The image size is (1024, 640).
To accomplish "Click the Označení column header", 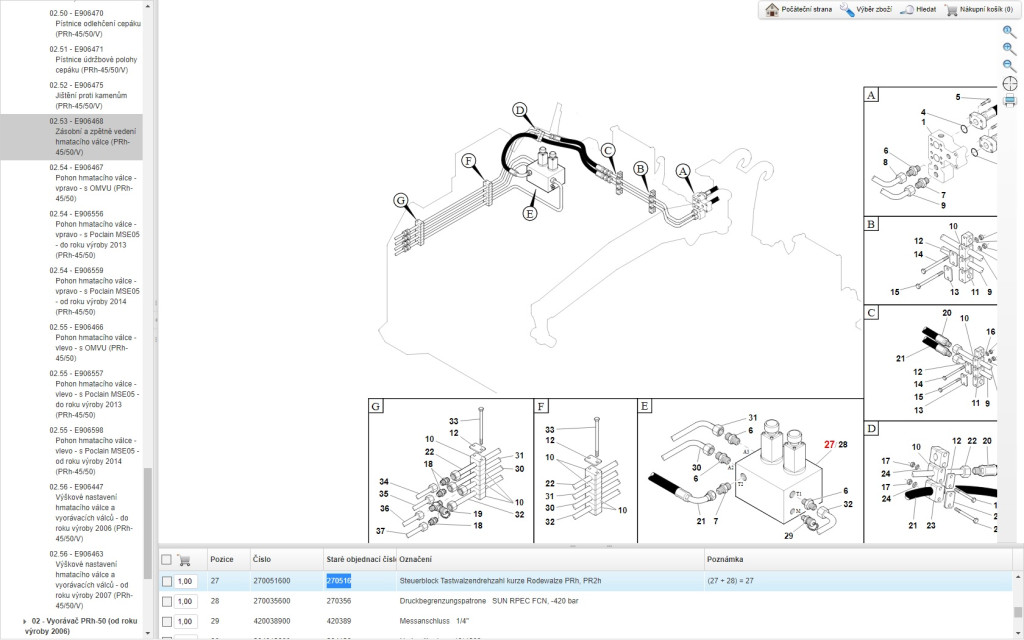I will (x=415, y=560).
